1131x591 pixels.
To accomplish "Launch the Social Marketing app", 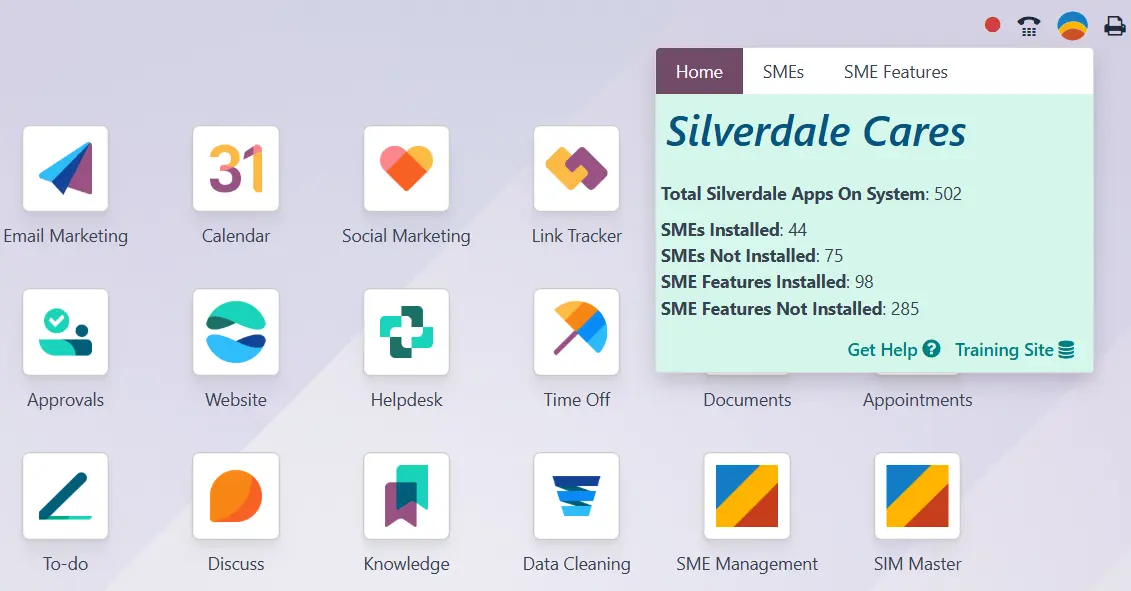I will coord(406,169).
